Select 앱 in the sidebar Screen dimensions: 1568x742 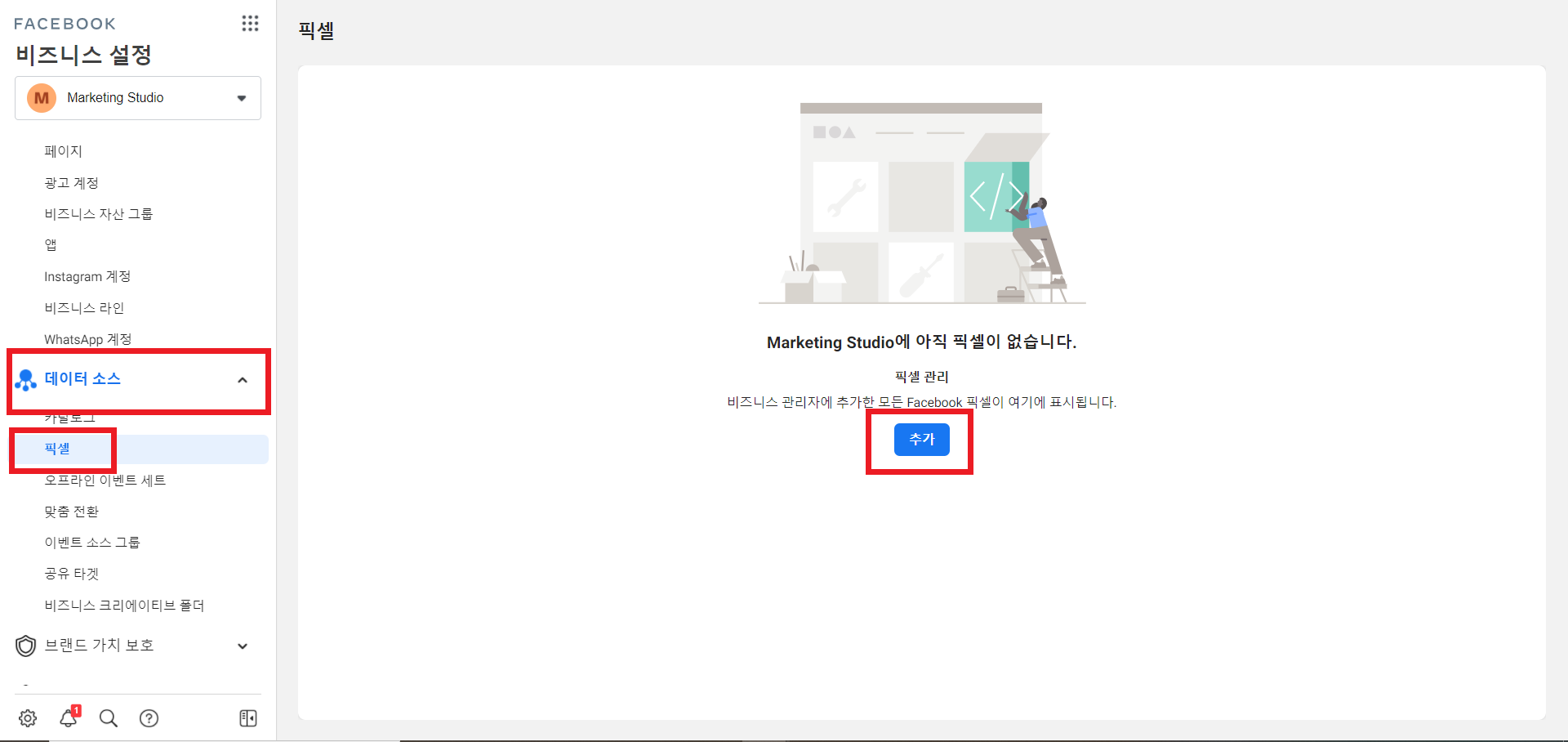click(51, 245)
